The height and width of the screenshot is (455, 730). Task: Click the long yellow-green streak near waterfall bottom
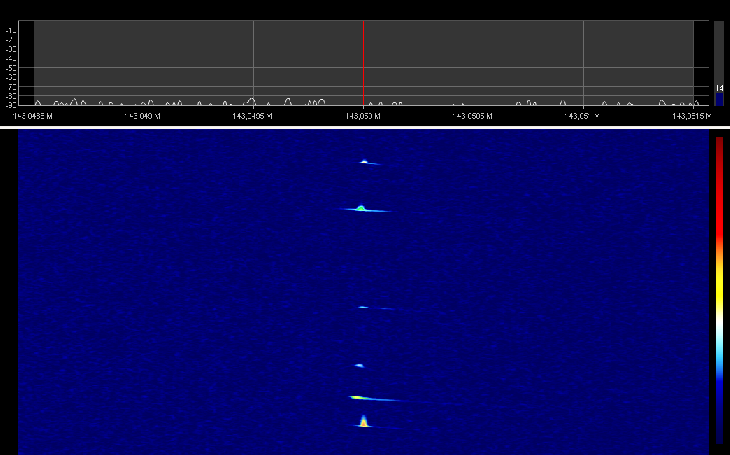click(x=368, y=398)
